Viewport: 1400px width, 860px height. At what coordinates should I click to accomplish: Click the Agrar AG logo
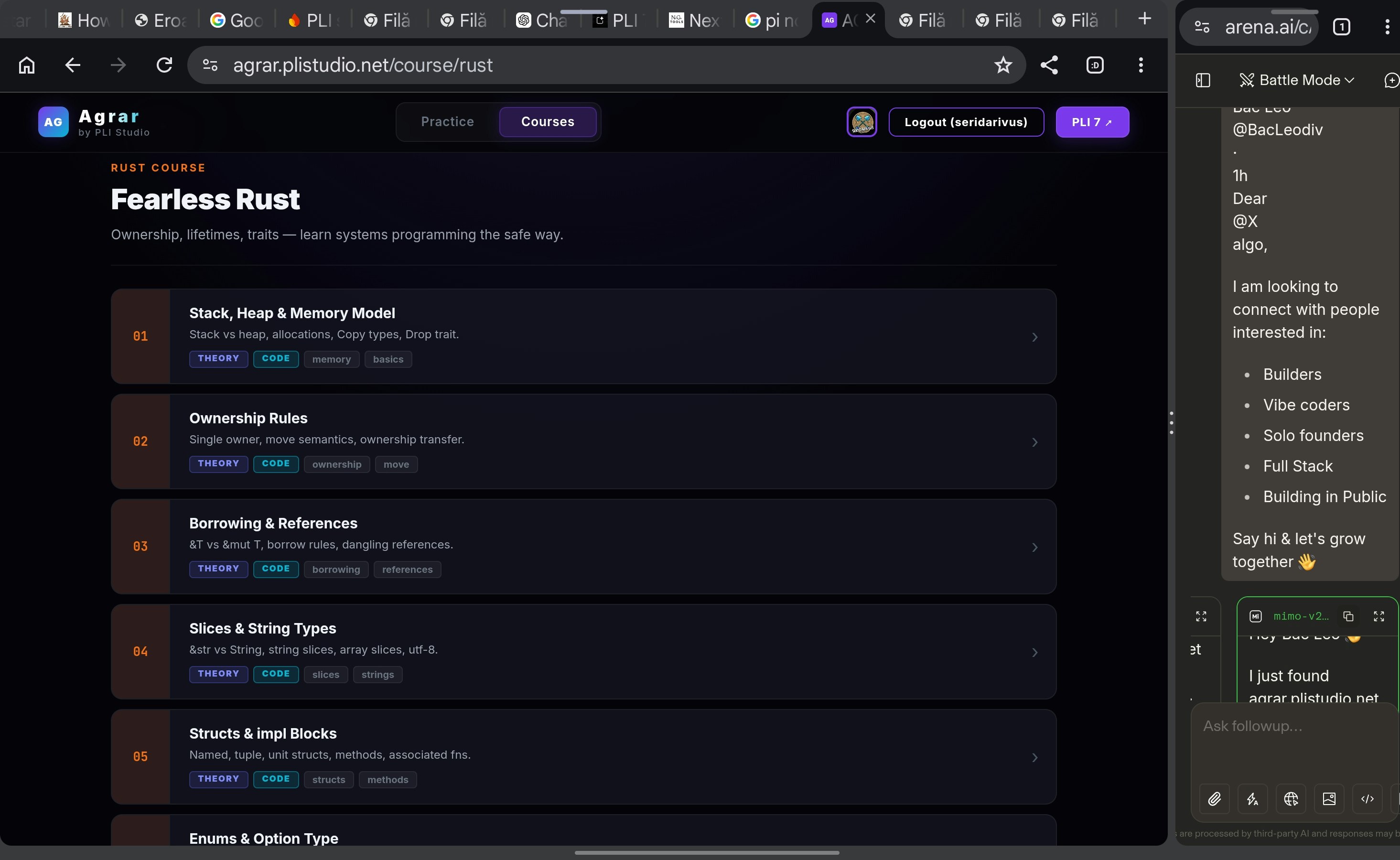(x=53, y=122)
